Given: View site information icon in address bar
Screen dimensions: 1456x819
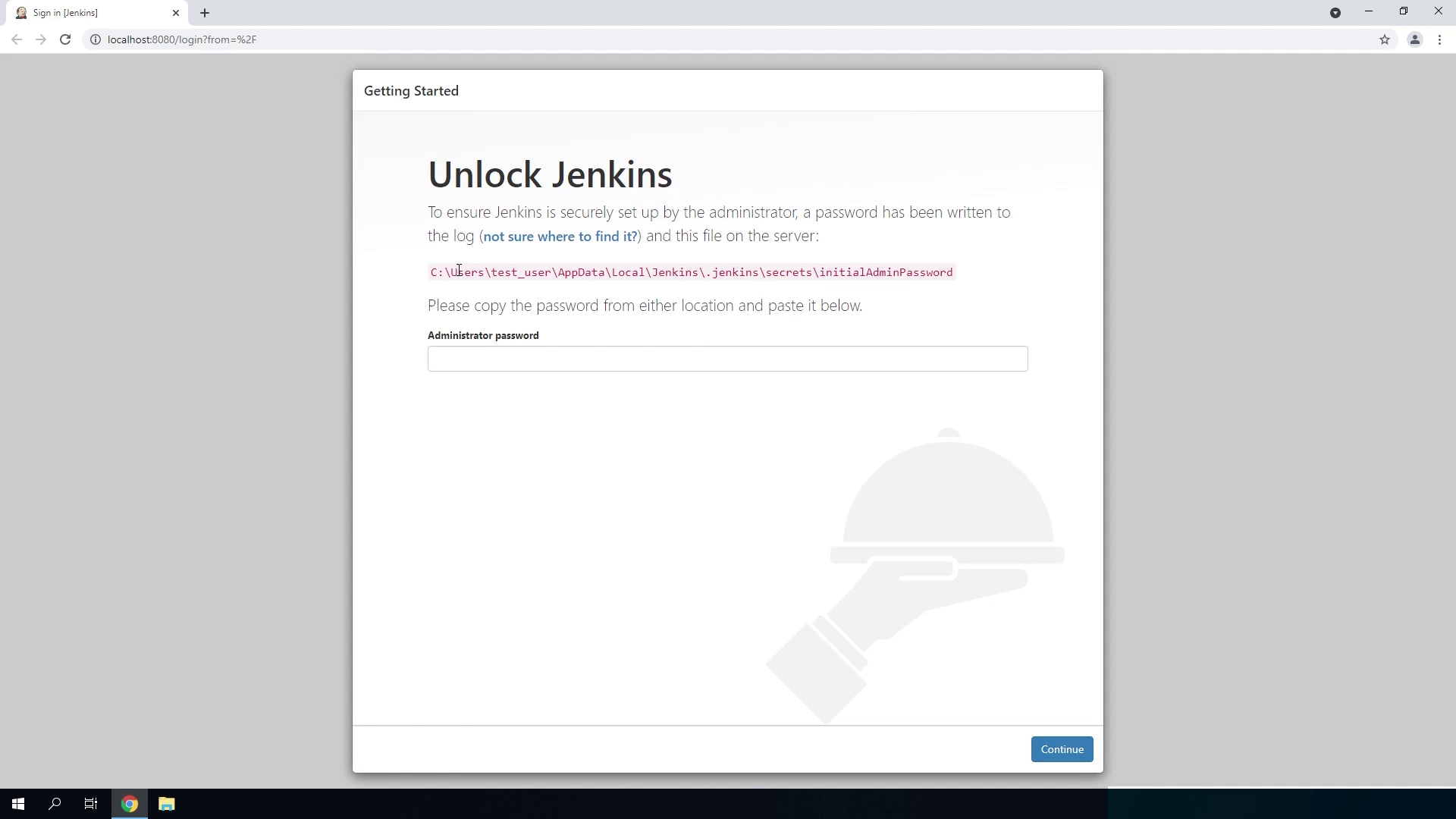Looking at the screenshot, I should click(x=96, y=39).
